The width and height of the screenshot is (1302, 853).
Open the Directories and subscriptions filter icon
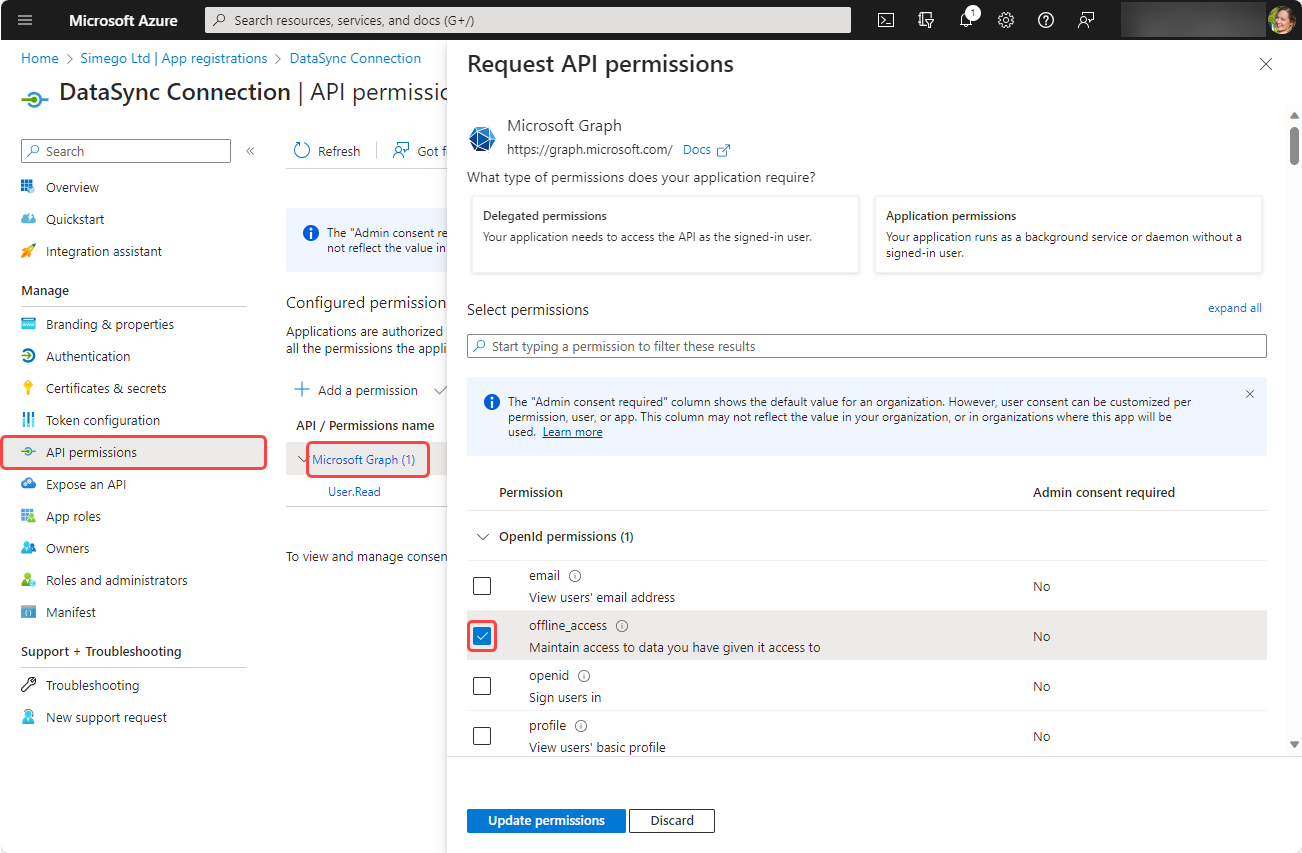coord(926,20)
